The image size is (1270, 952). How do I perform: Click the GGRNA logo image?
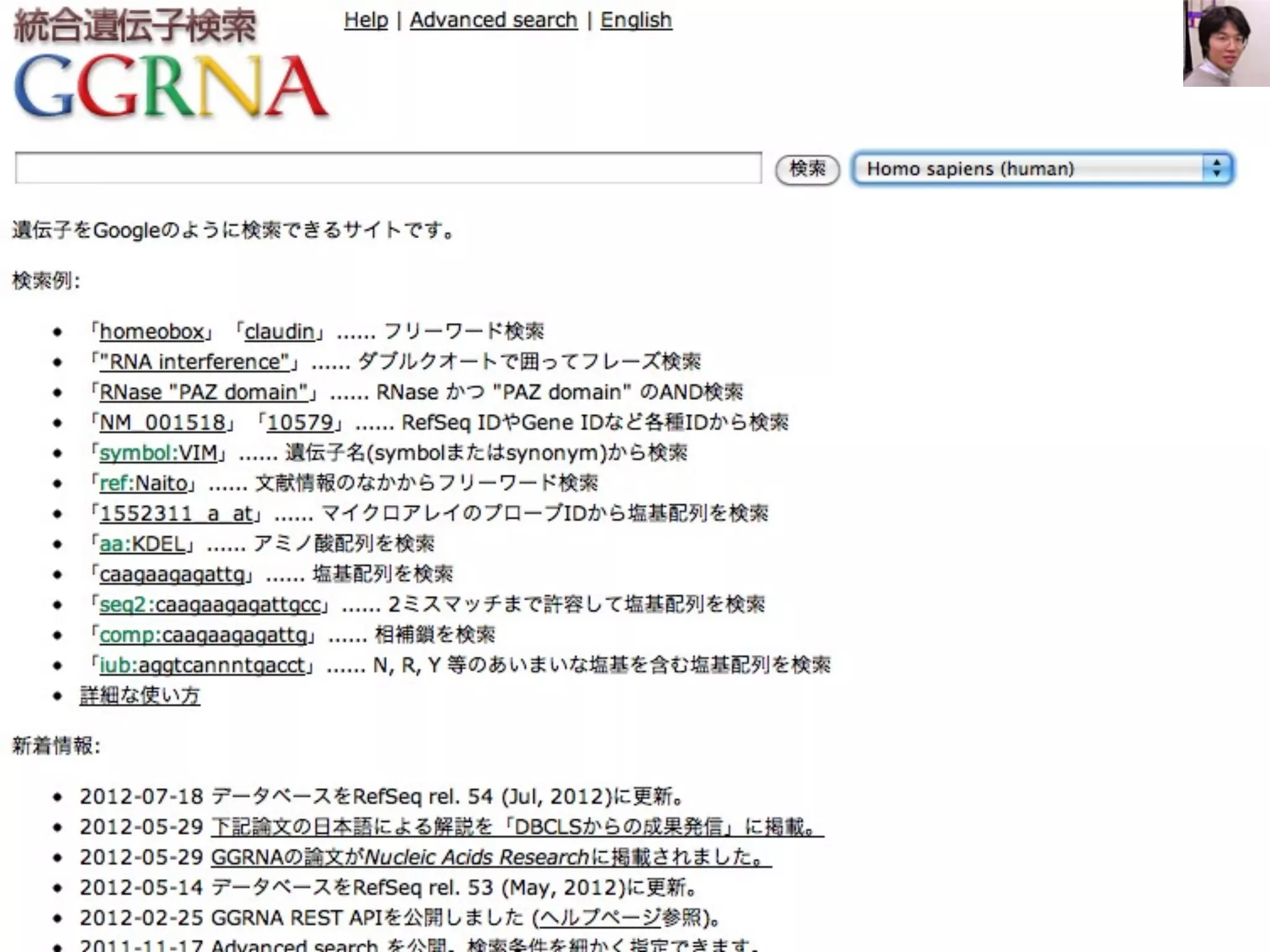point(171,86)
